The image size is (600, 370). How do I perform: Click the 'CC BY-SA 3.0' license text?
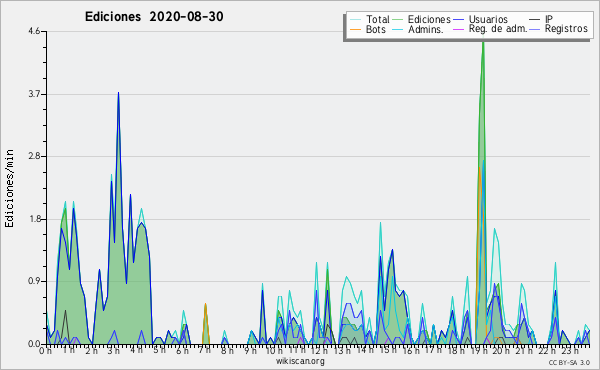(569, 362)
